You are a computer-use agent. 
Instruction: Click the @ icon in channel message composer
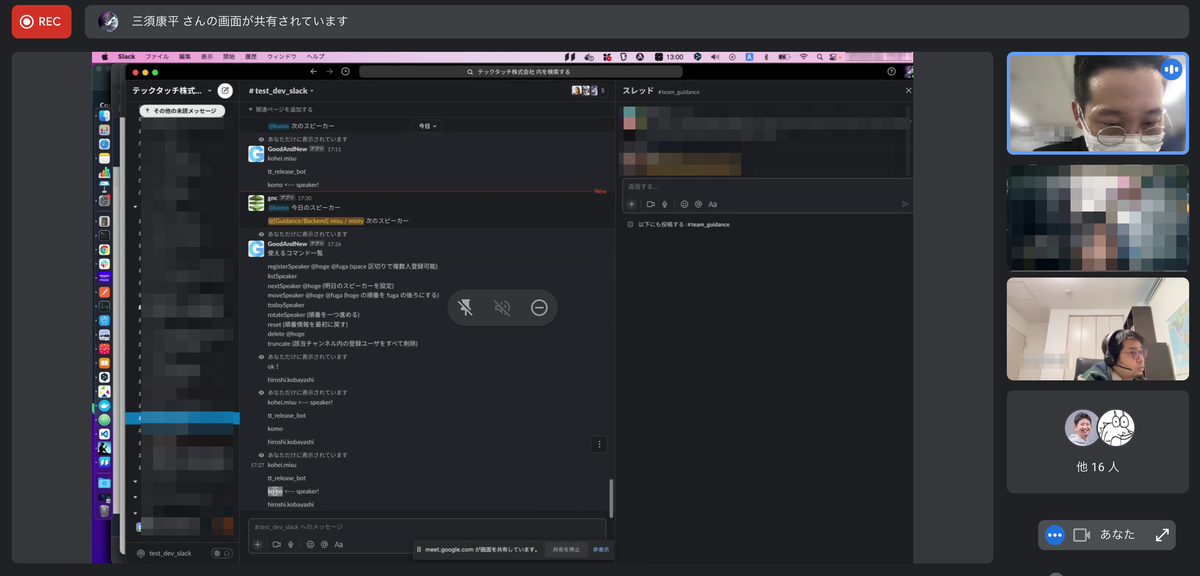(324, 544)
